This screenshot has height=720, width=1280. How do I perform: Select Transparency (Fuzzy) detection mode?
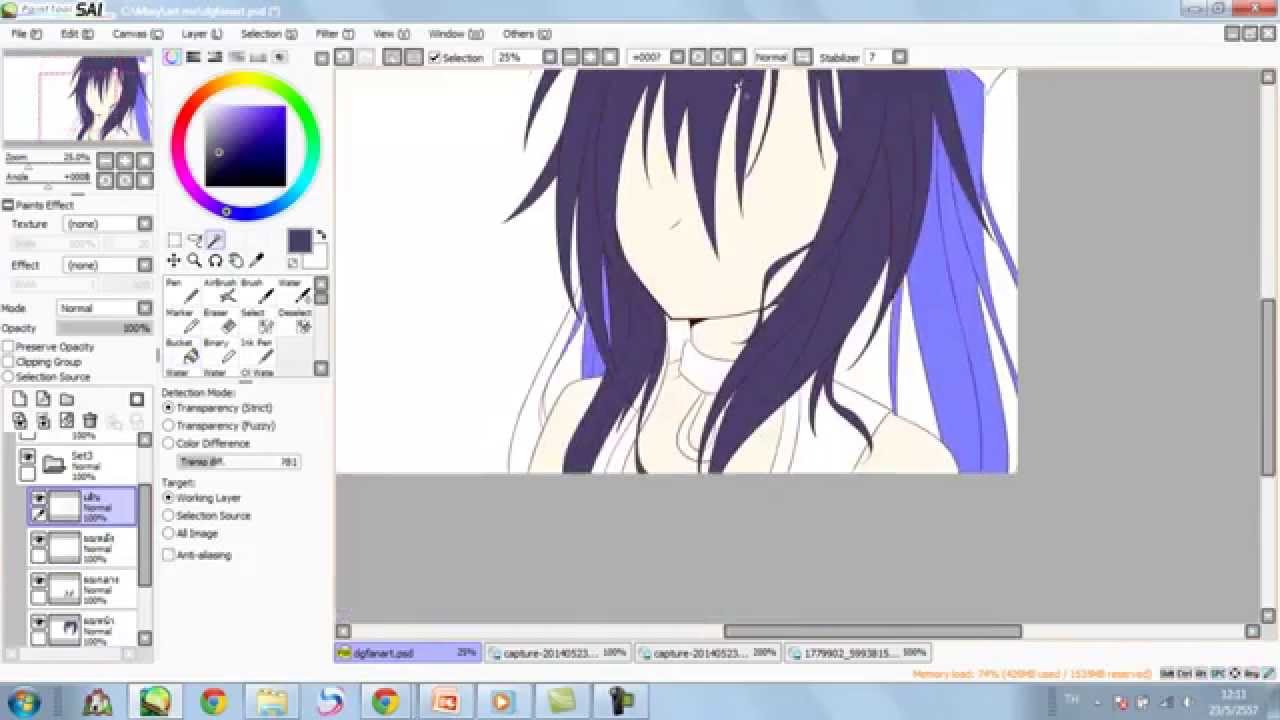[168, 426]
